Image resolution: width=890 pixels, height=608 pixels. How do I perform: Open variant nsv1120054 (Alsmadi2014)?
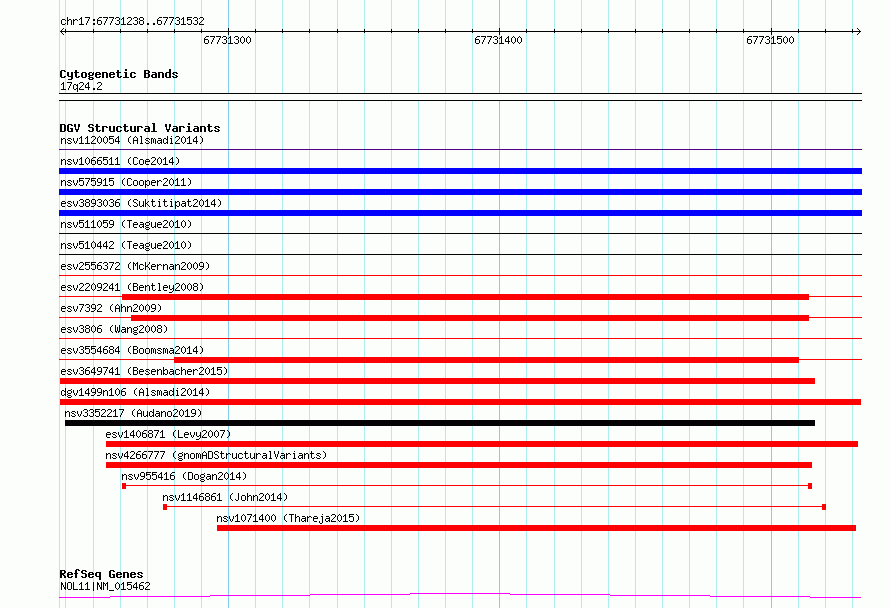point(132,140)
